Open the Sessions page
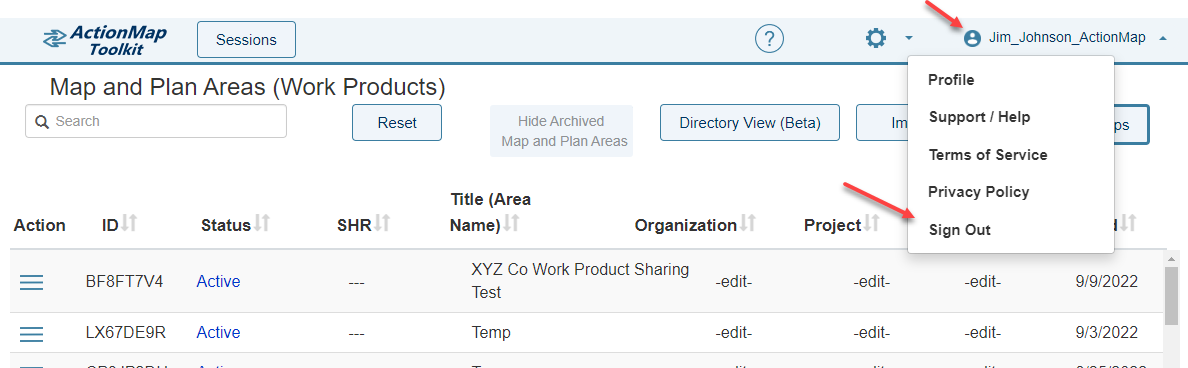Screen dimensions: 1188x368 [x=246, y=39]
